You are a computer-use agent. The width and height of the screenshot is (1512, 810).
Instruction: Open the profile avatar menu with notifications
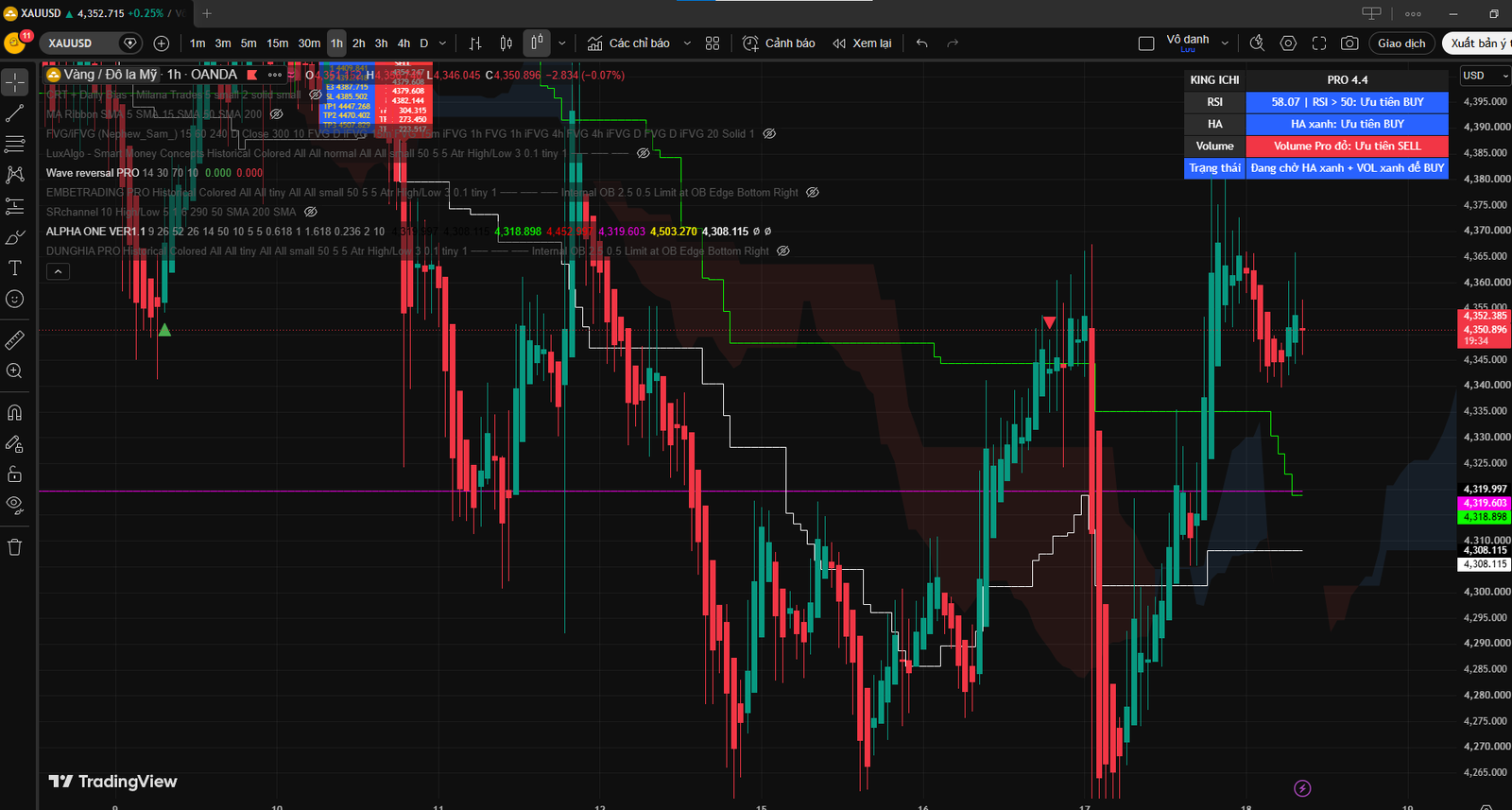pyautogui.click(x=15, y=43)
